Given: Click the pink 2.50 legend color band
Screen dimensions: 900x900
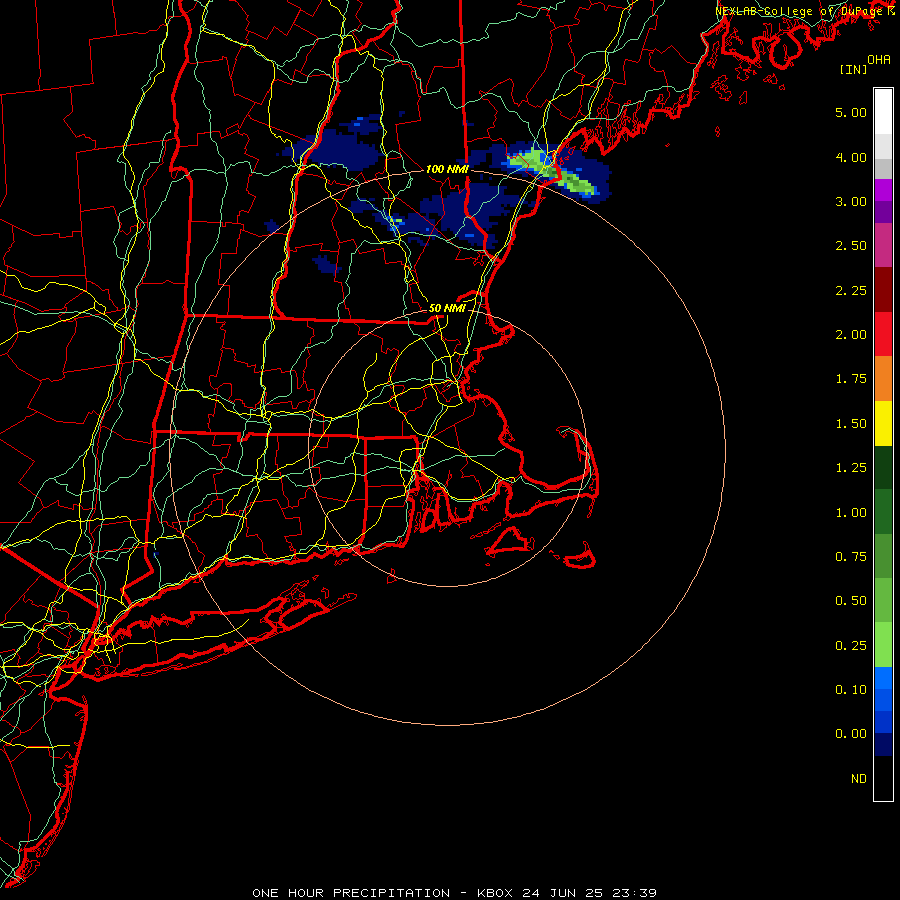Looking at the screenshot, I should tap(883, 245).
